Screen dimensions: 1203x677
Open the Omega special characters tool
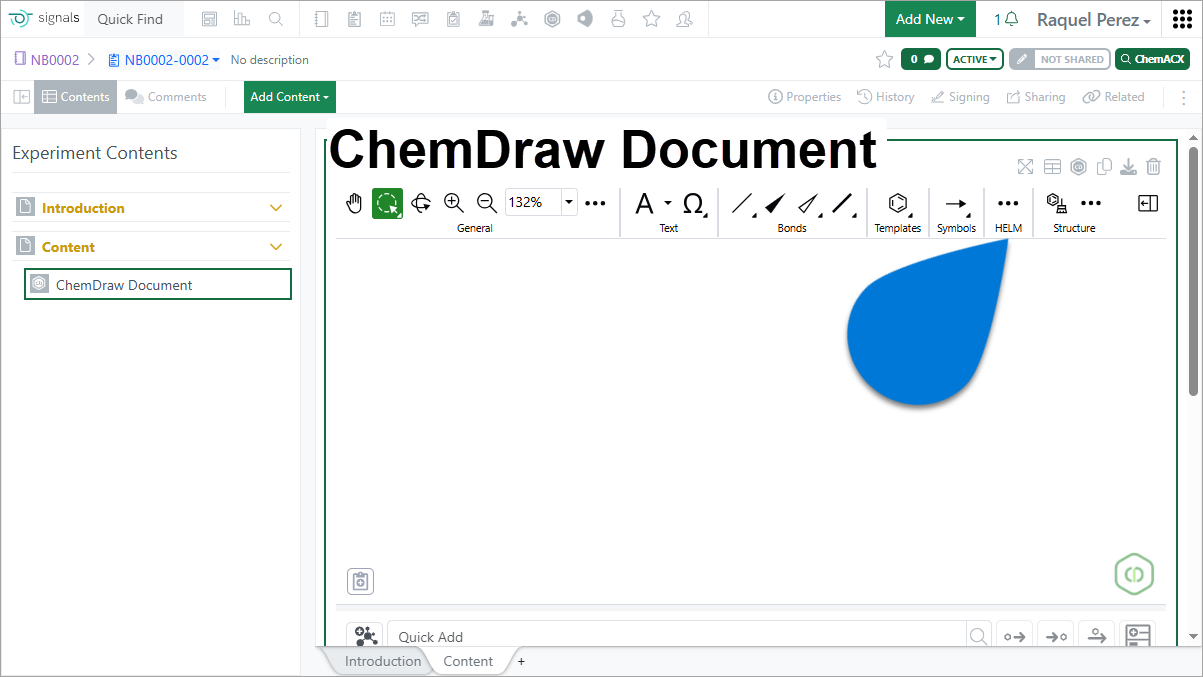[693, 204]
